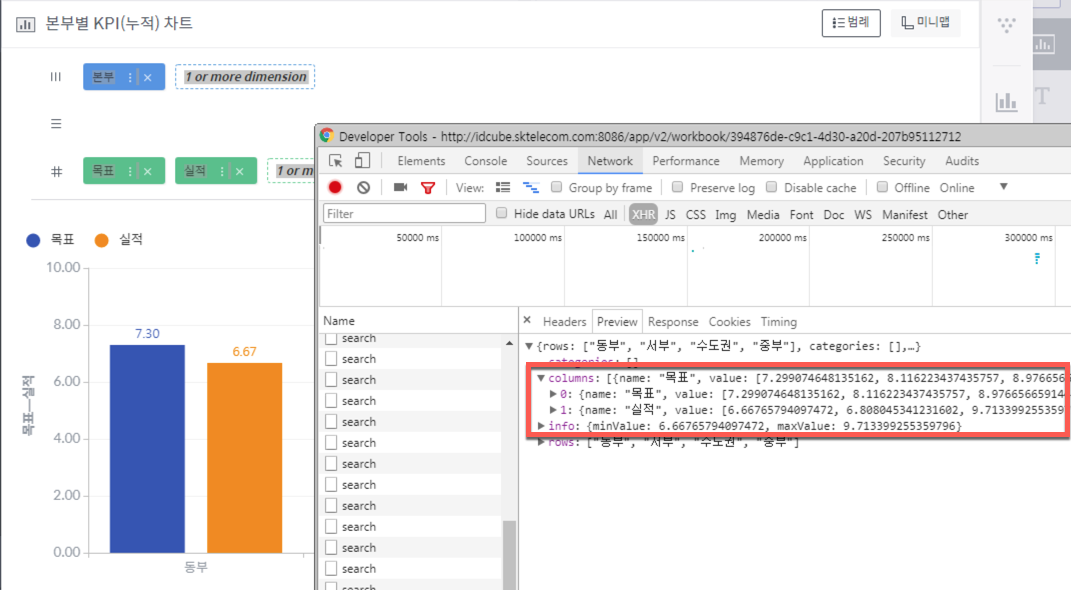Check Hide data URLs
This screenshot has height=590, width=1071.
point(501,213)
